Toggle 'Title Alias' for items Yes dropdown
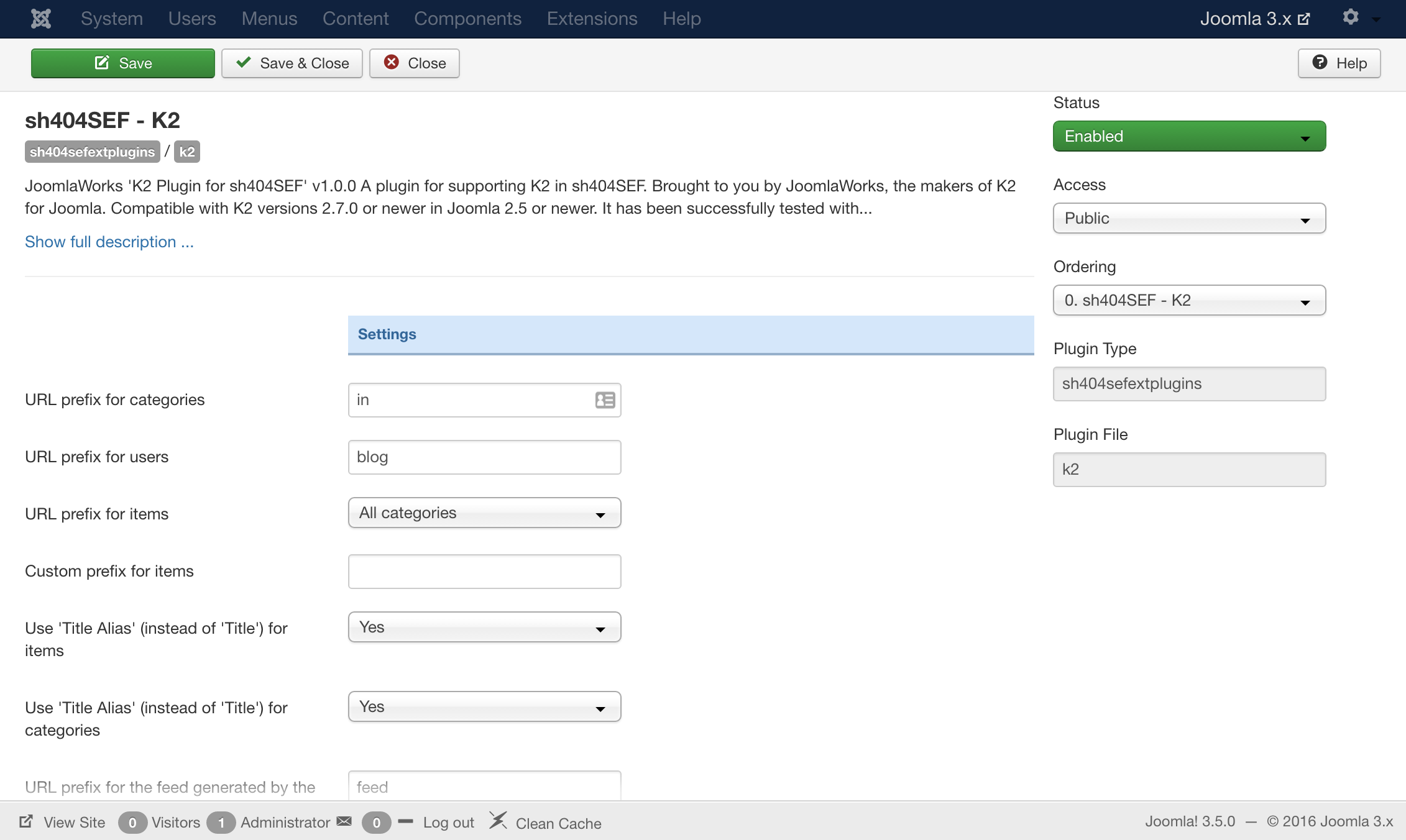Screen dimensions: 1406x840 click(484, 627)
